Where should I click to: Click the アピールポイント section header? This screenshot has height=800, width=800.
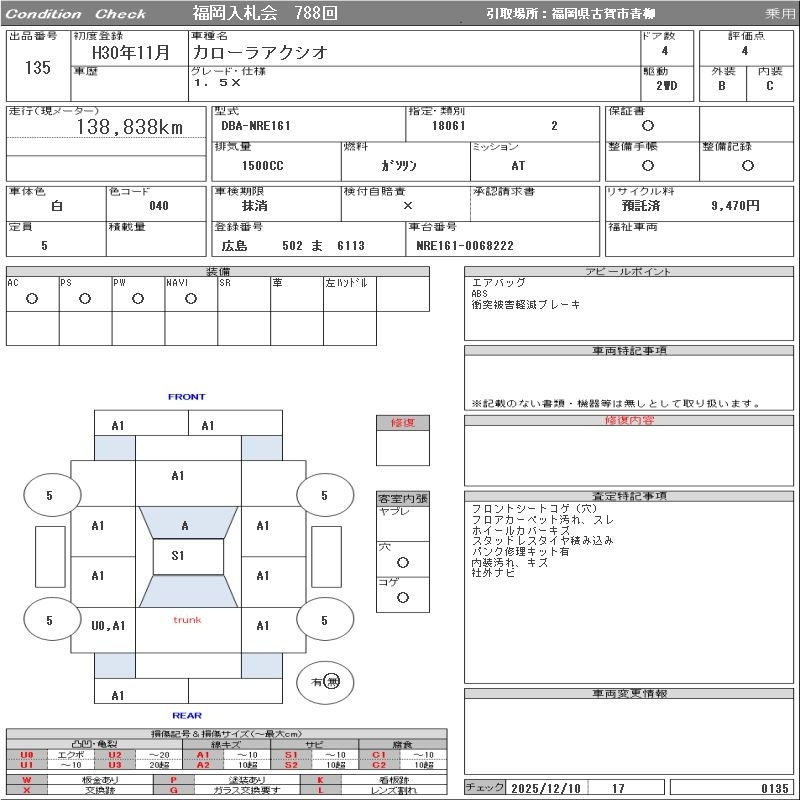pos(629,271)
